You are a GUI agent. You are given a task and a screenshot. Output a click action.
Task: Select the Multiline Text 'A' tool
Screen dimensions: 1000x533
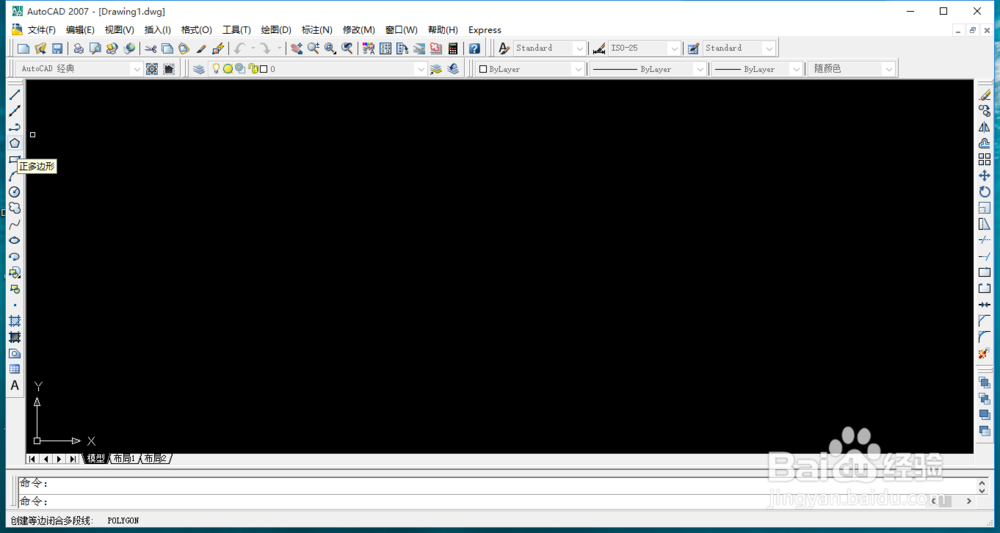15,385
